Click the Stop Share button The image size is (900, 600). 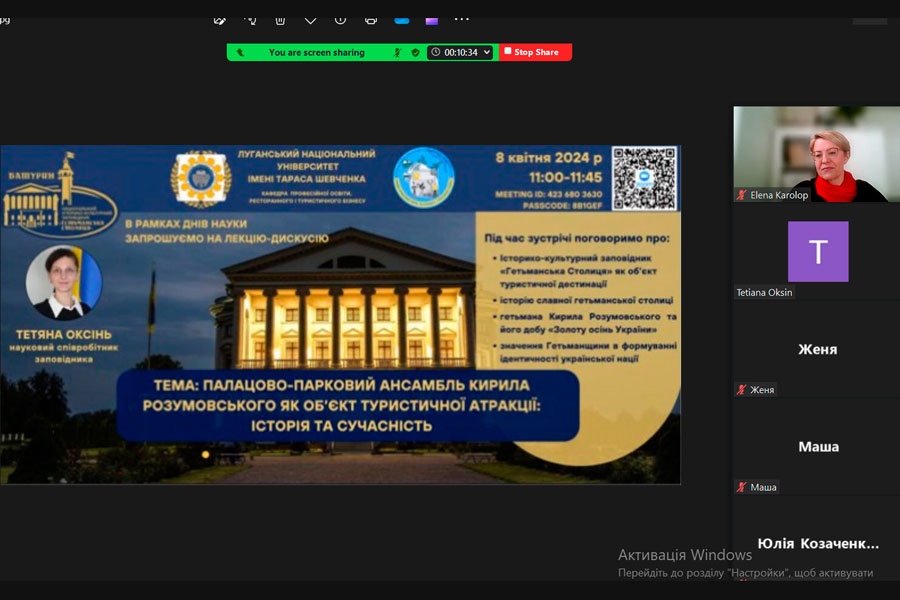[x=535, y=52]
